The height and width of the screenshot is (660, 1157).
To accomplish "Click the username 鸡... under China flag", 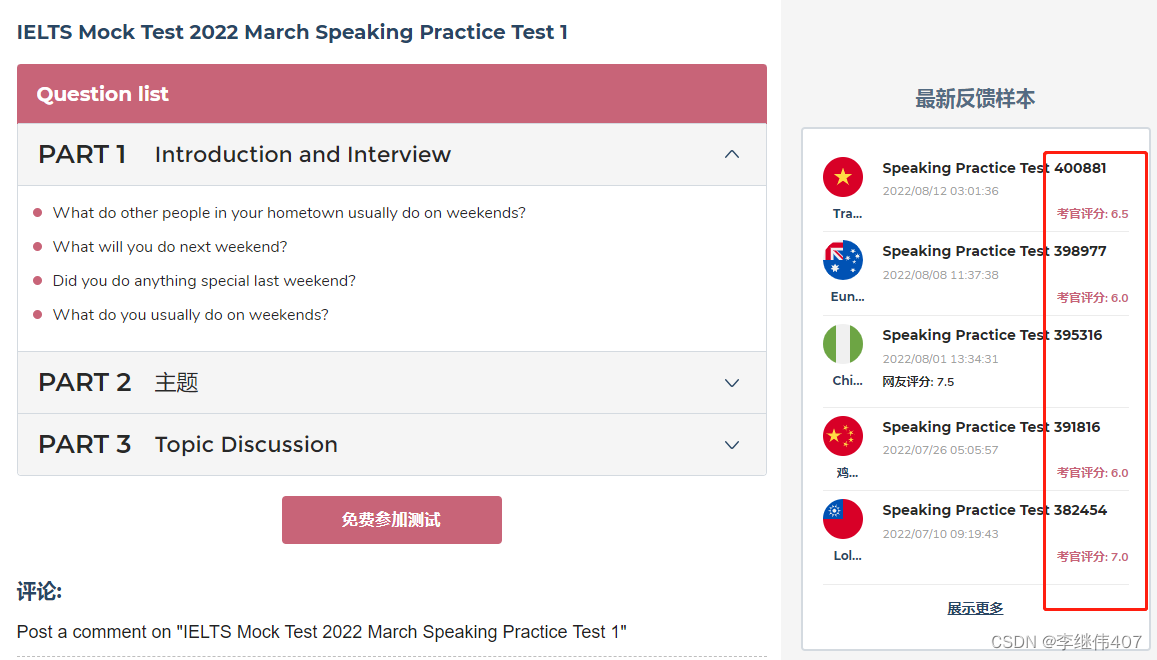I will [x=847, y=472].
